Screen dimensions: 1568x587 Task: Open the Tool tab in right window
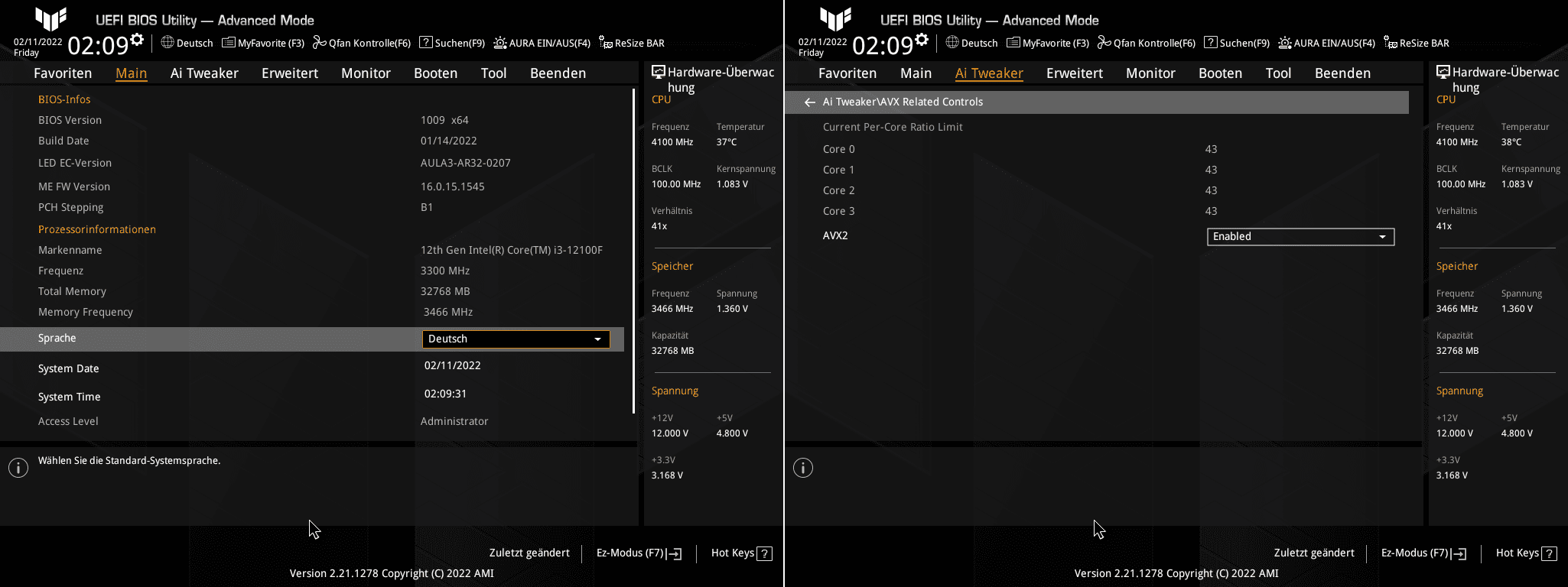pos(1278,73)
